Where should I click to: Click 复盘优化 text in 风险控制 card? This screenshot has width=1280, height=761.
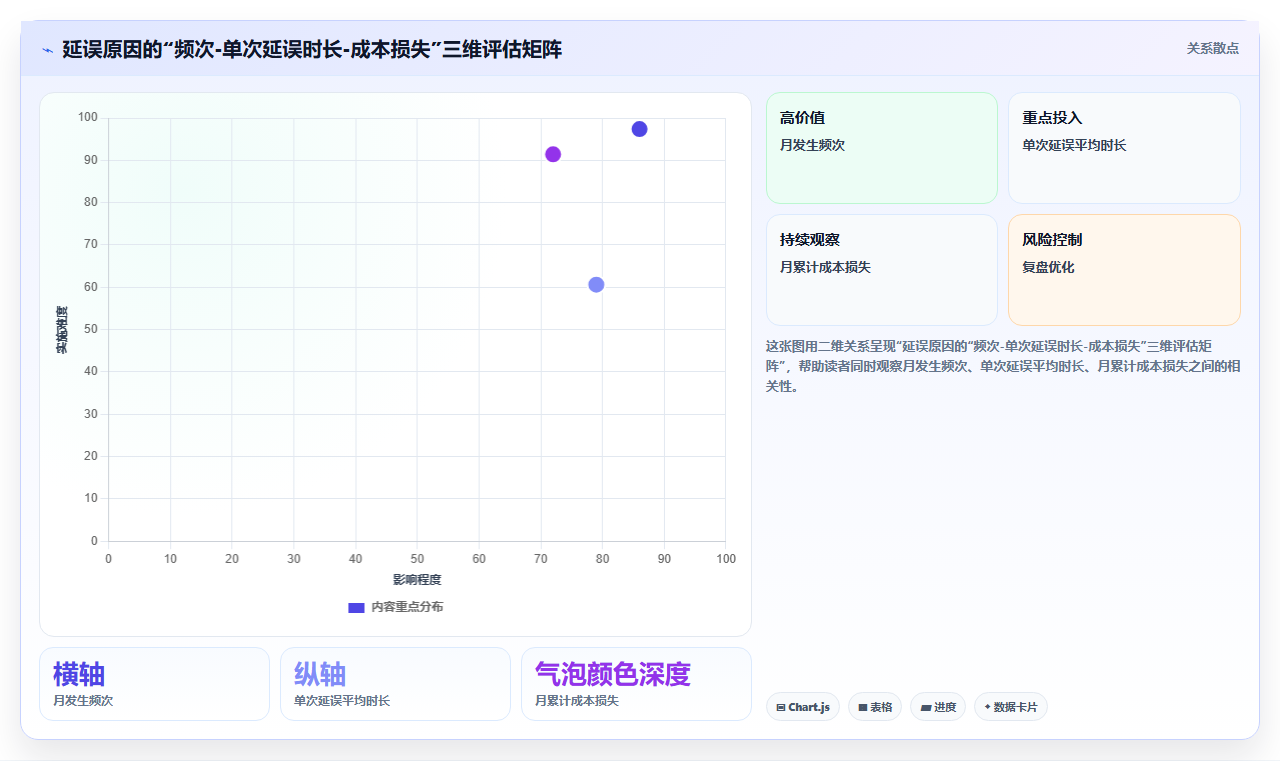1048,267
